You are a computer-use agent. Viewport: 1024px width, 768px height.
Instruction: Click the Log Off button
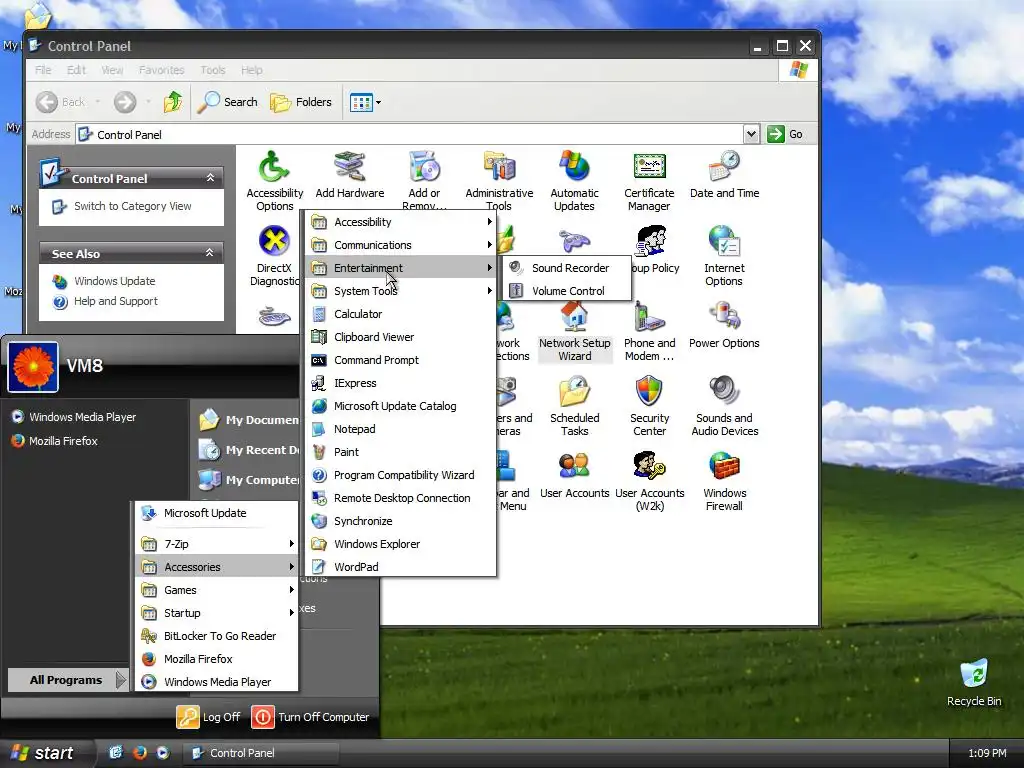tap(209, 717)
